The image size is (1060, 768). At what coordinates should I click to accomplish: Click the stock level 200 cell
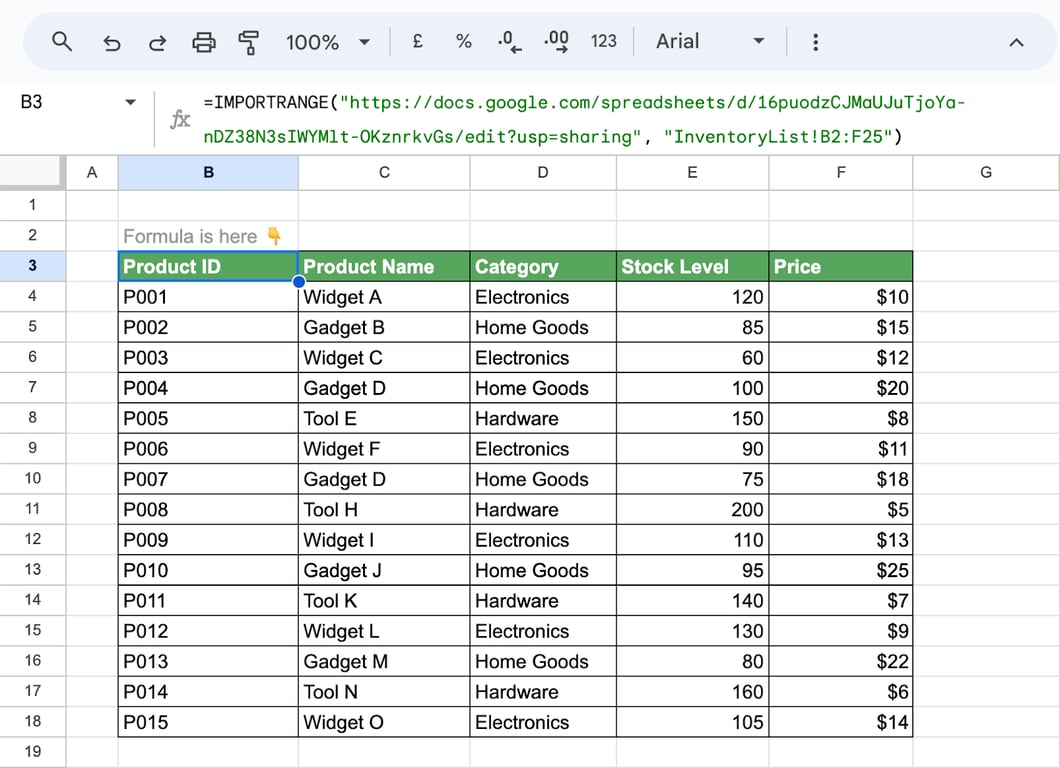[692, 510]
